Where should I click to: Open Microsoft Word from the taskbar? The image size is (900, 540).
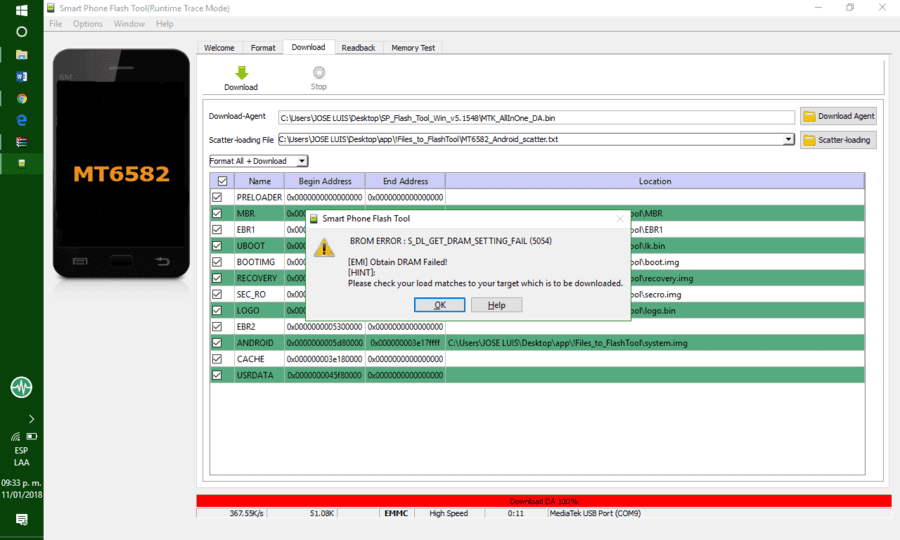tap(22, 76)
